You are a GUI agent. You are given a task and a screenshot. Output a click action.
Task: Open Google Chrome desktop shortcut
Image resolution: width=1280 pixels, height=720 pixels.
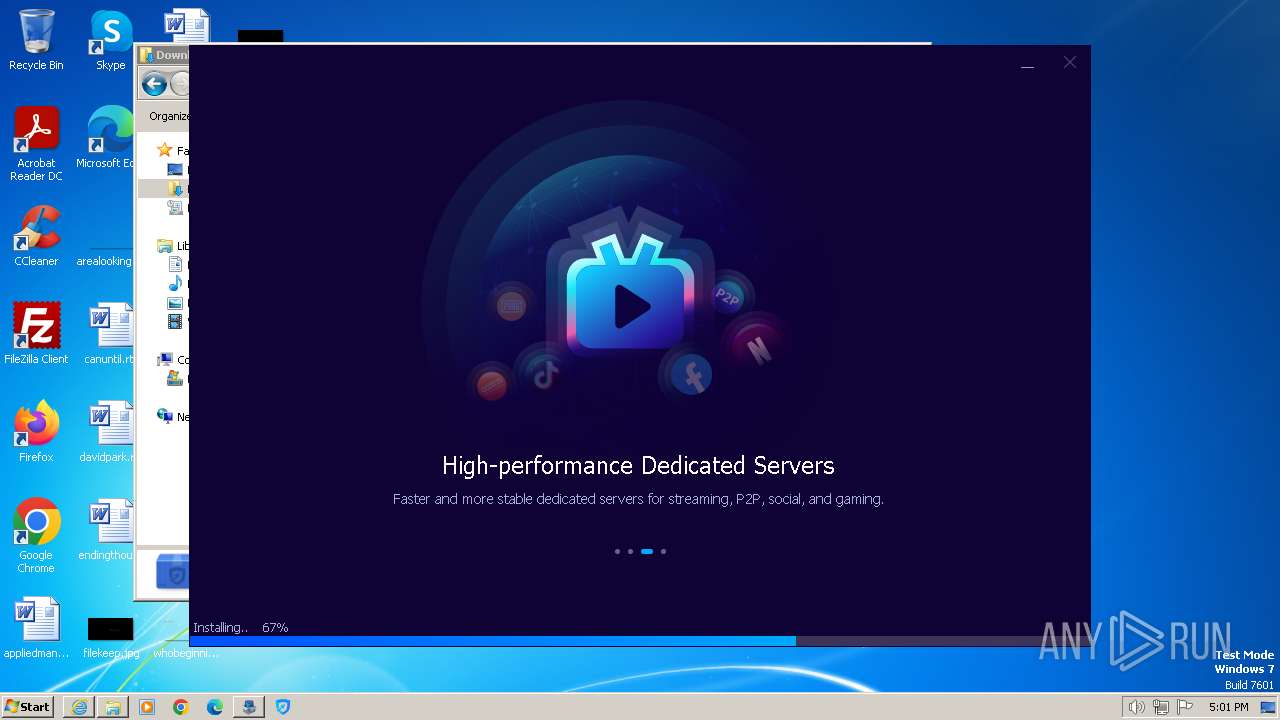[x=36, y=536]
